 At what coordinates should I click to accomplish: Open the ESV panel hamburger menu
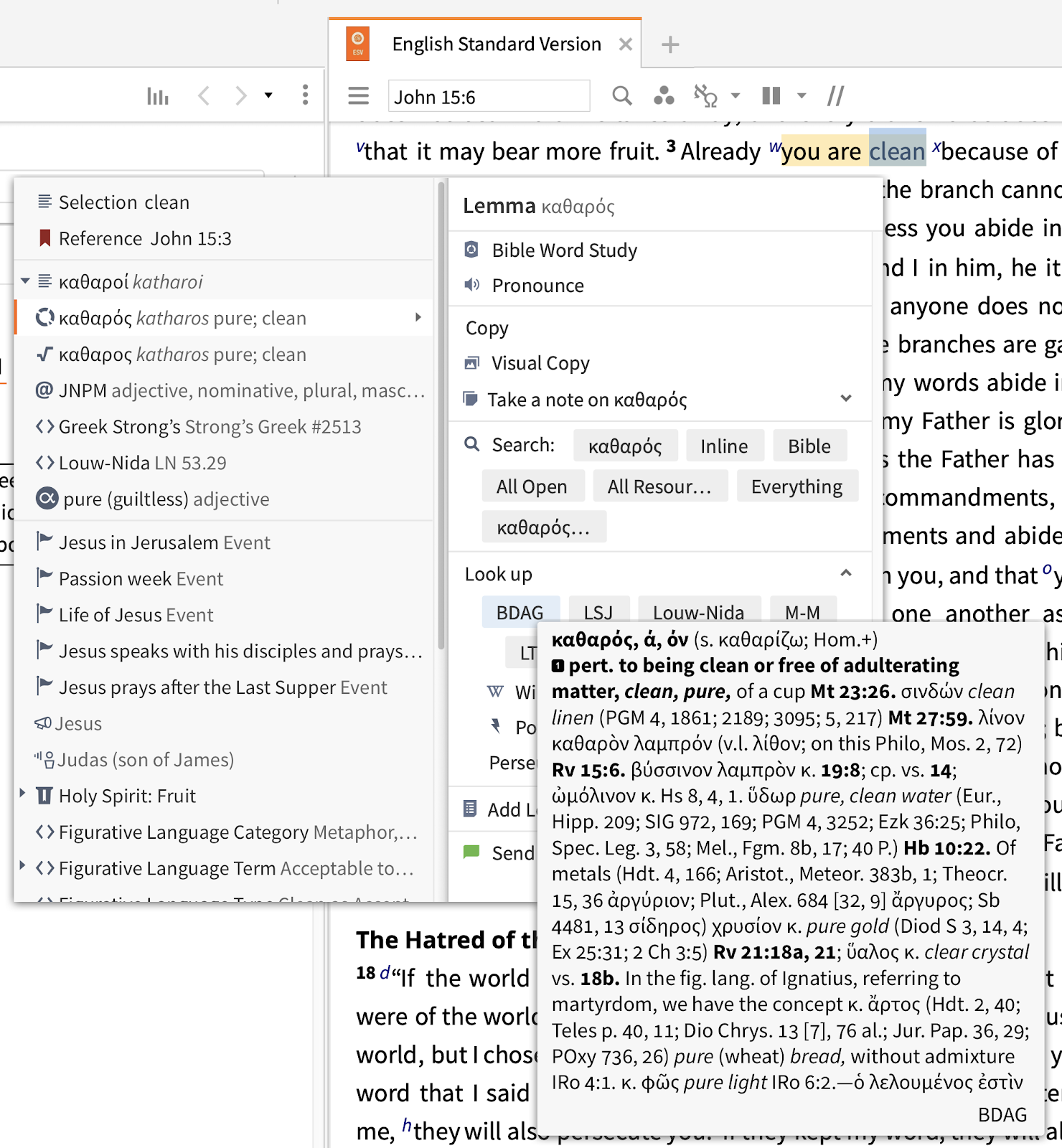pyautogui.click(x=358, y=95)
